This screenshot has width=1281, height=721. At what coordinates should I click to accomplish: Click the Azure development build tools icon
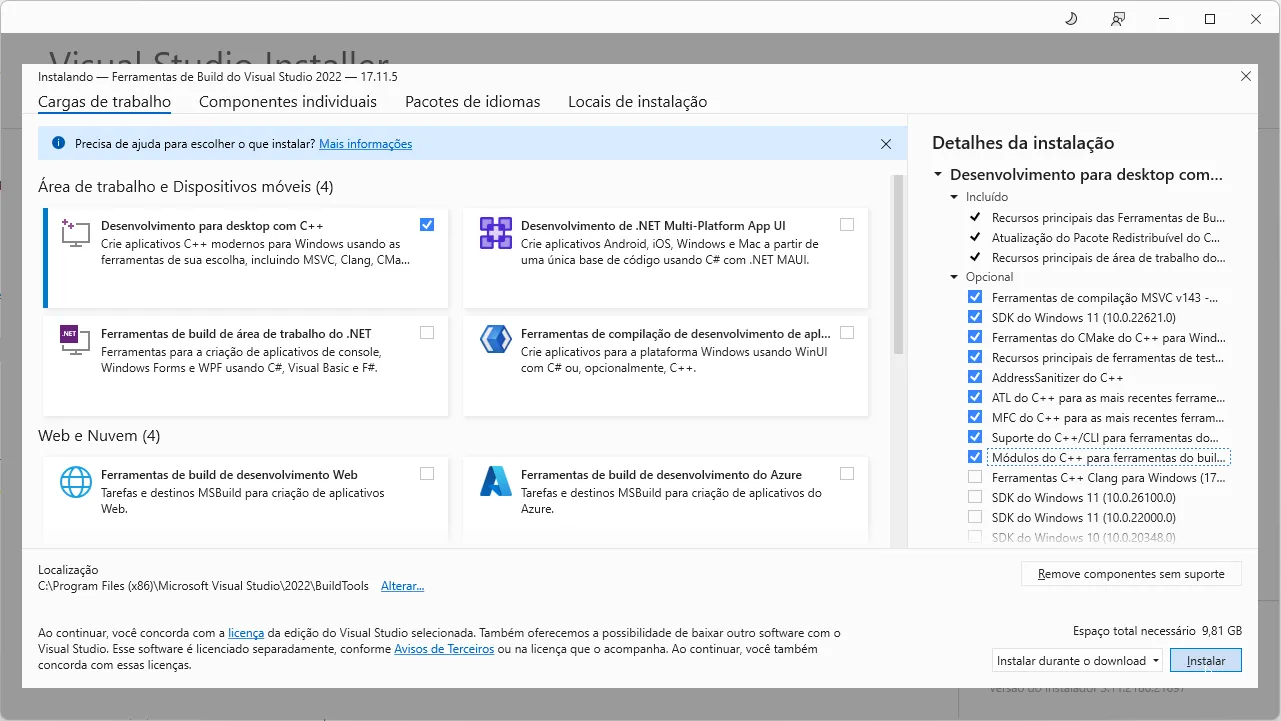coord(496,482)
